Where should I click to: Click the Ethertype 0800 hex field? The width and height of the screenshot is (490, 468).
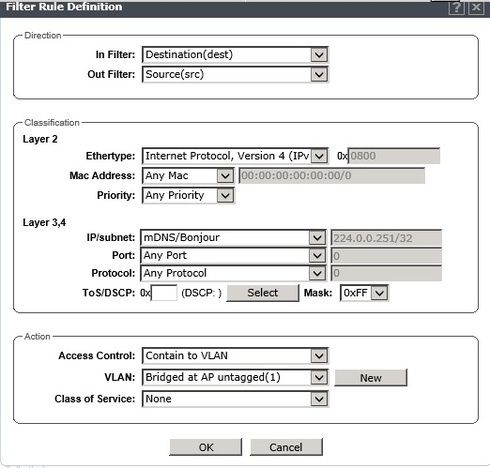(x=394, y=156)
